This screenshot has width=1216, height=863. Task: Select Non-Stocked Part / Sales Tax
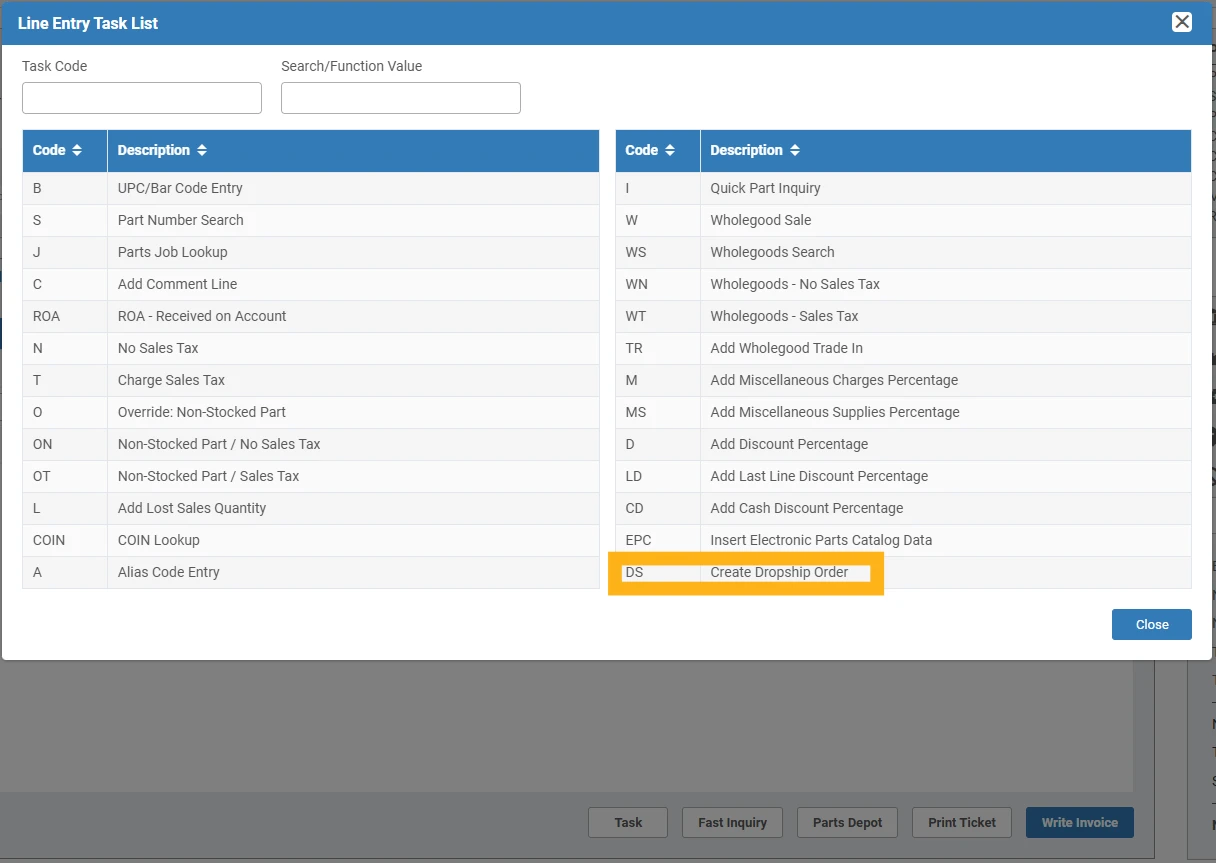point(311,476)
